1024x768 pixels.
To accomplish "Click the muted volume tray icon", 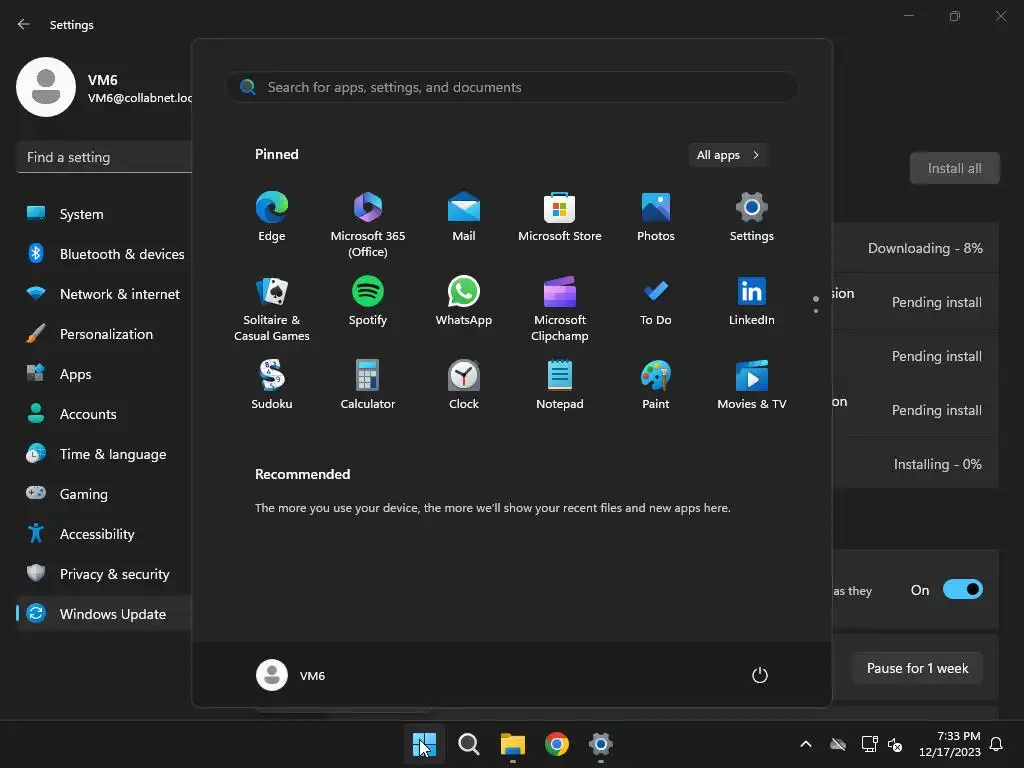I will click(x=895, y=744).
